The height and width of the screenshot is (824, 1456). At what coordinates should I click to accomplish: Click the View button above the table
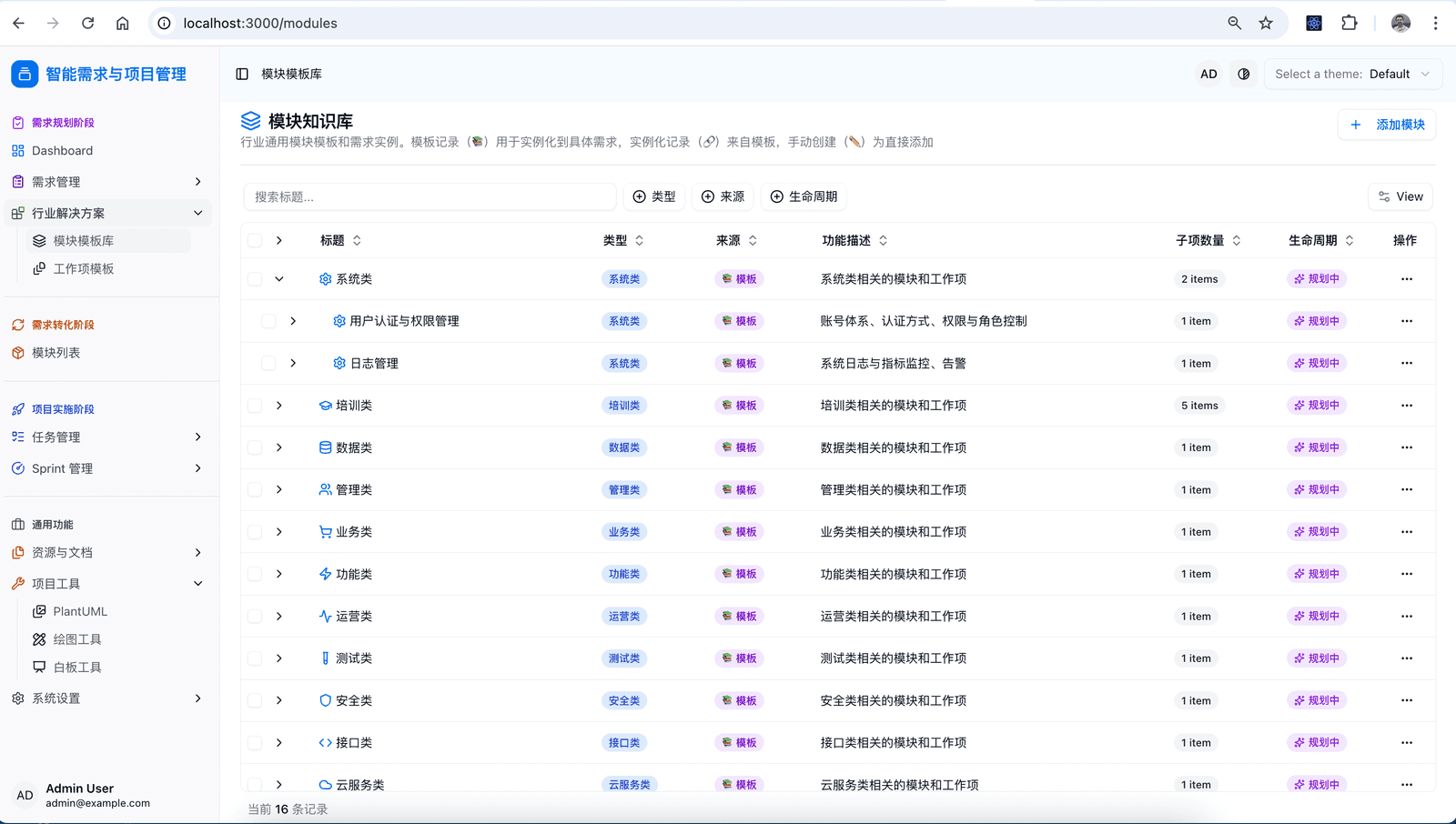pos(1400,196)
